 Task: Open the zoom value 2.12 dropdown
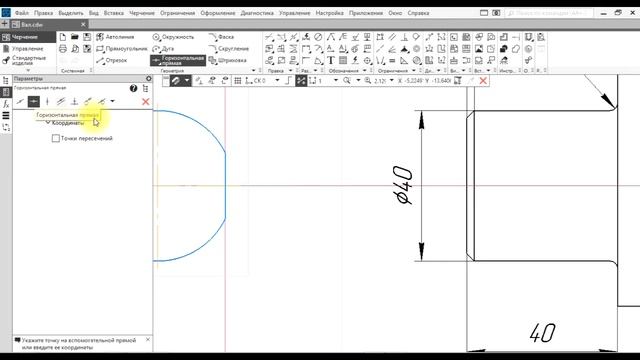pos(391,81)
